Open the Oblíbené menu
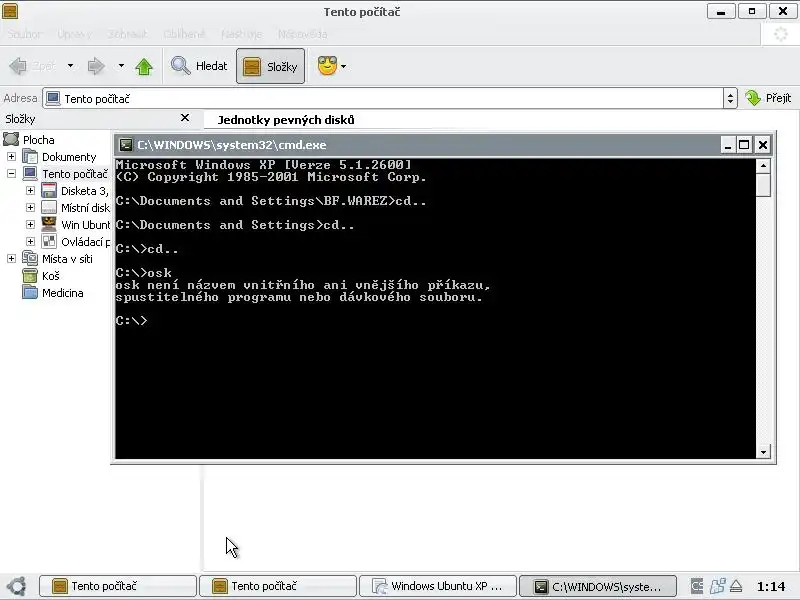Screen dimensions: 800x600 (184, 34)
